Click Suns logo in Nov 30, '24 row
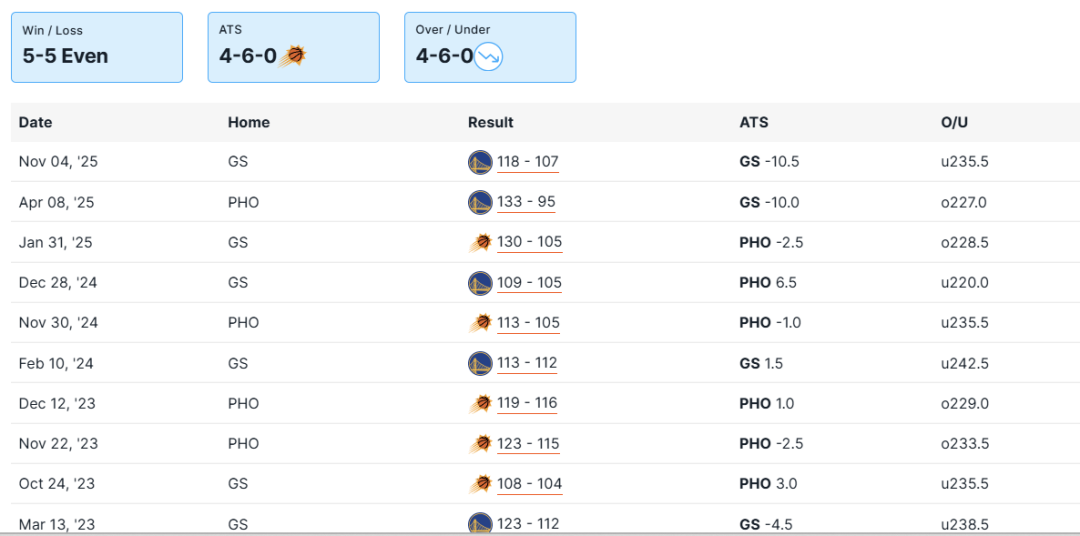This screenshot has height=536, width=1080. [x=480, y=323]
